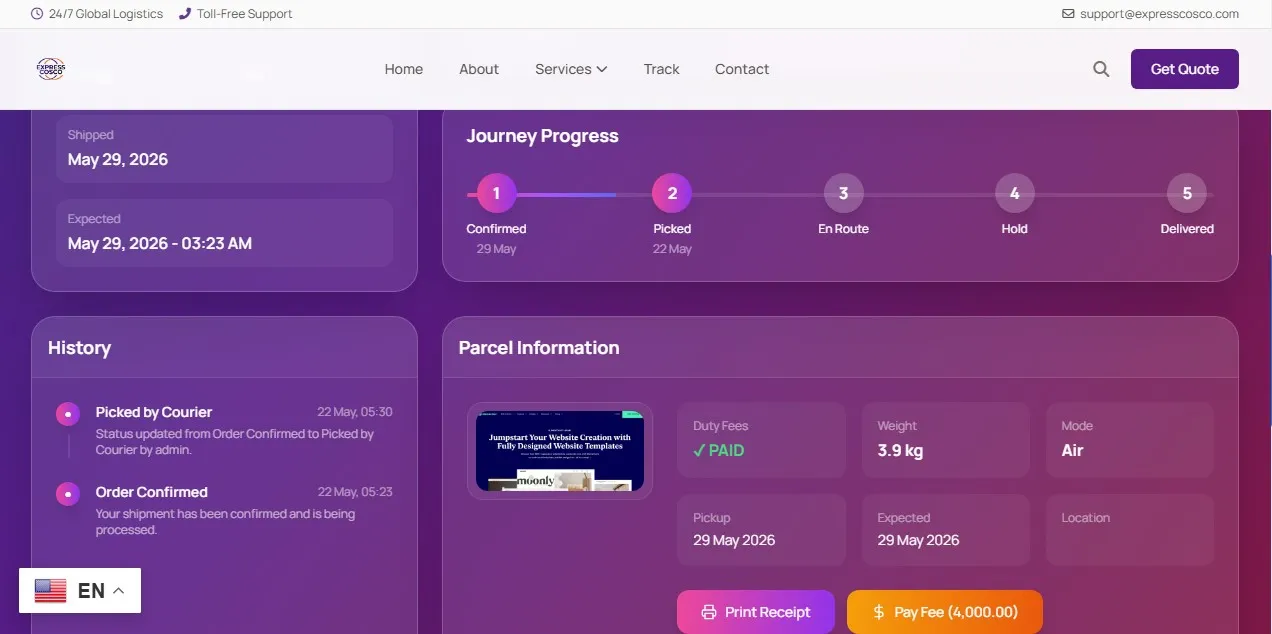Click the envelope icon beside support email
The image size is (1272, 634).
pyautogui.click(x=1068, y=14)
